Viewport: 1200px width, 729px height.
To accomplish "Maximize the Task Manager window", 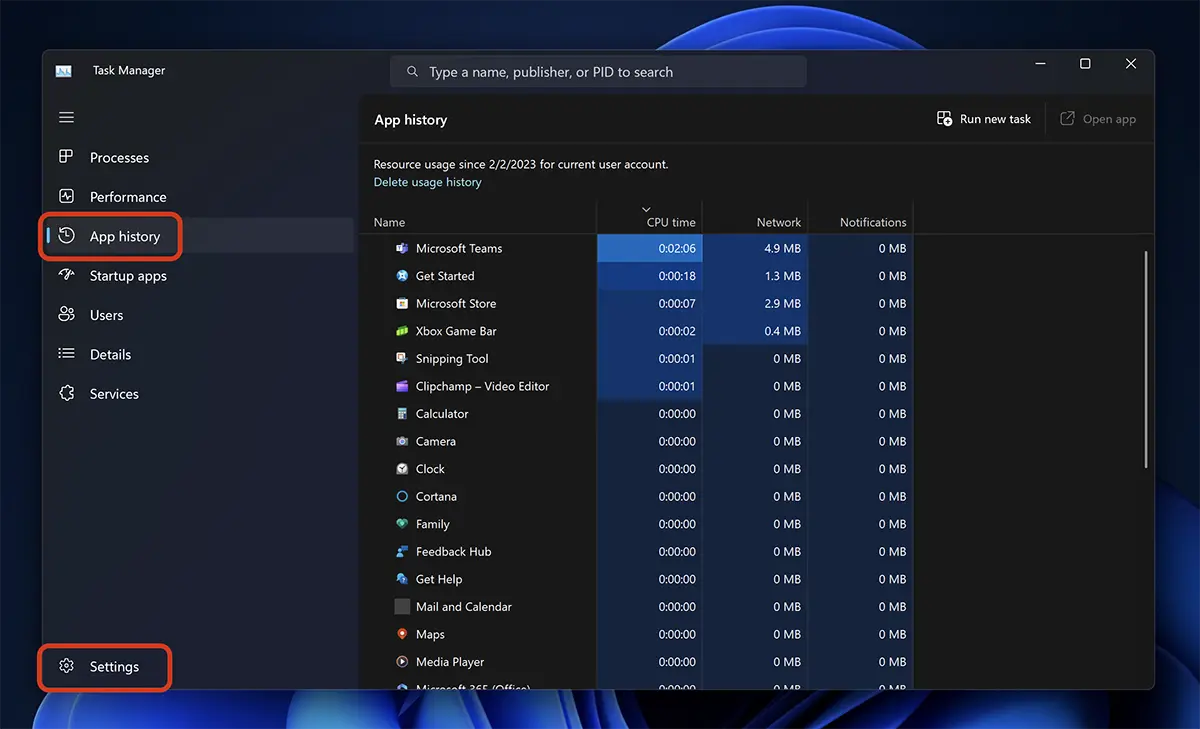I will [x=1085, y=64].
